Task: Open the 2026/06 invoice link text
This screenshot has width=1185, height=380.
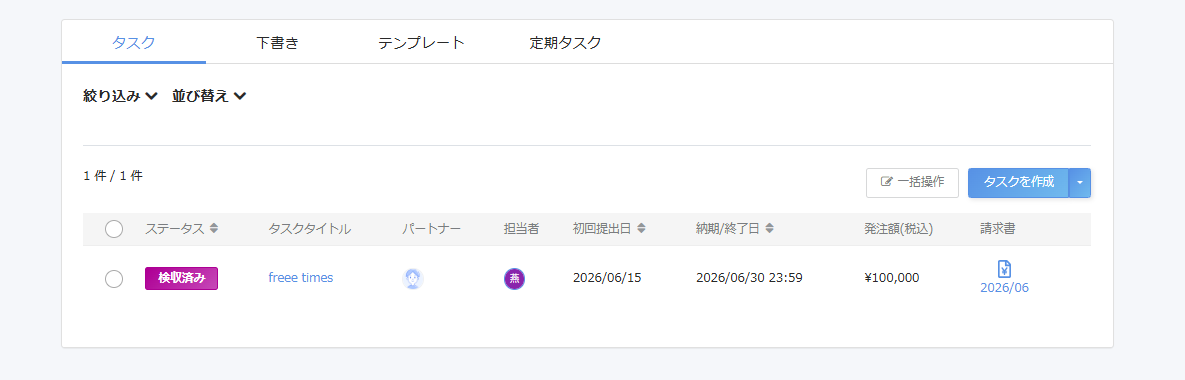Action: [1004, 288]
